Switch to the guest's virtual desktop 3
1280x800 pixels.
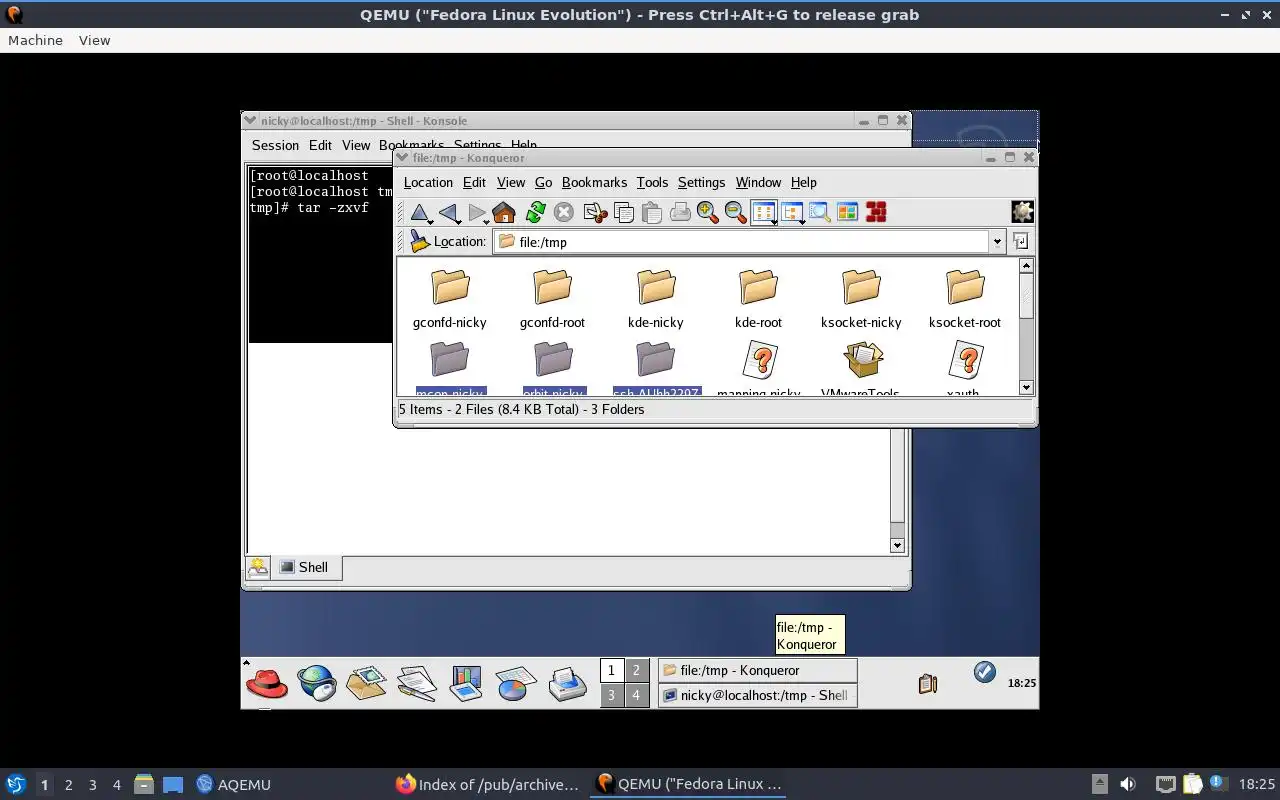pos(611,695)
